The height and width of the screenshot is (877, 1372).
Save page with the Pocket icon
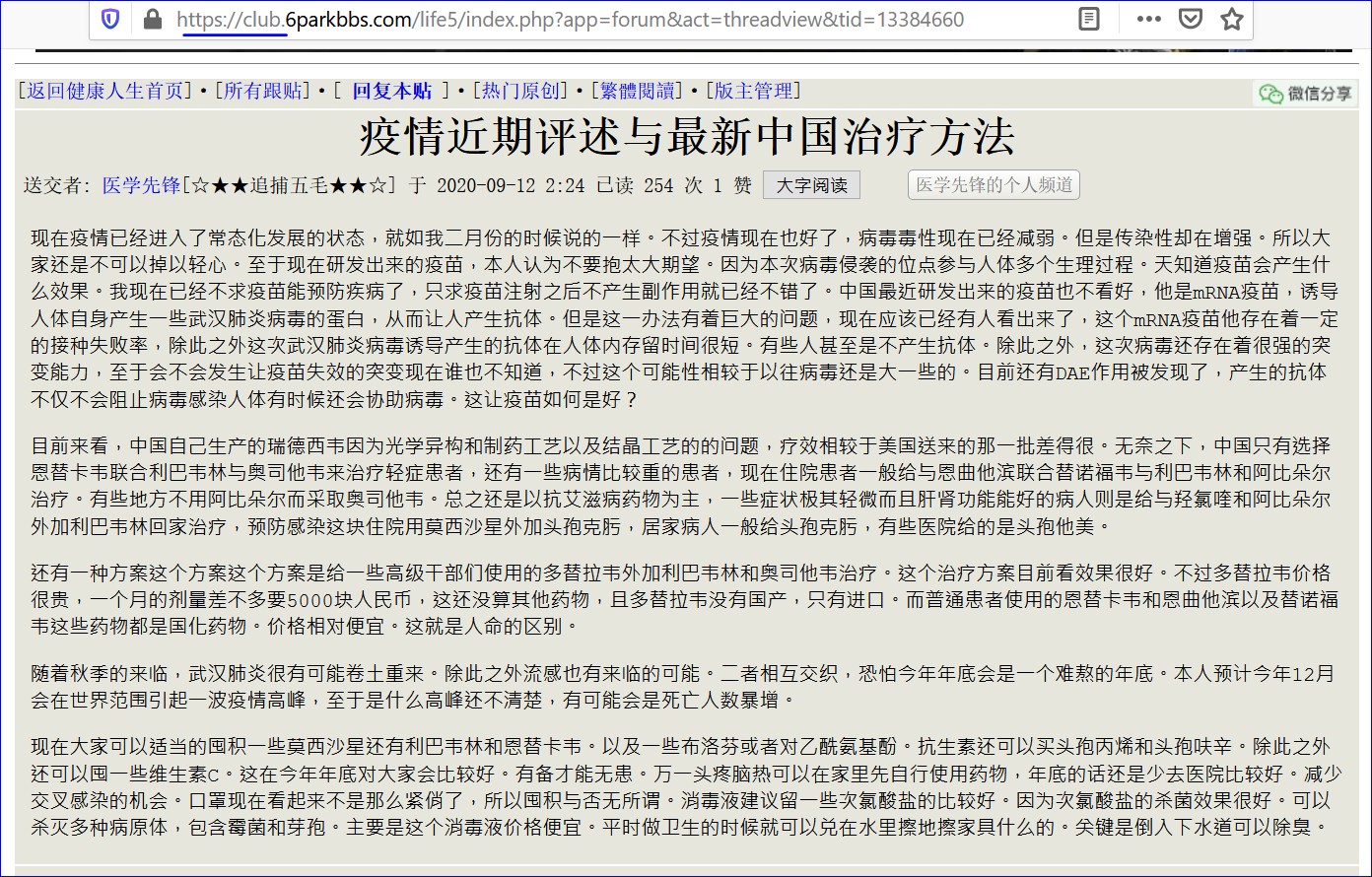click(1191, 19)
